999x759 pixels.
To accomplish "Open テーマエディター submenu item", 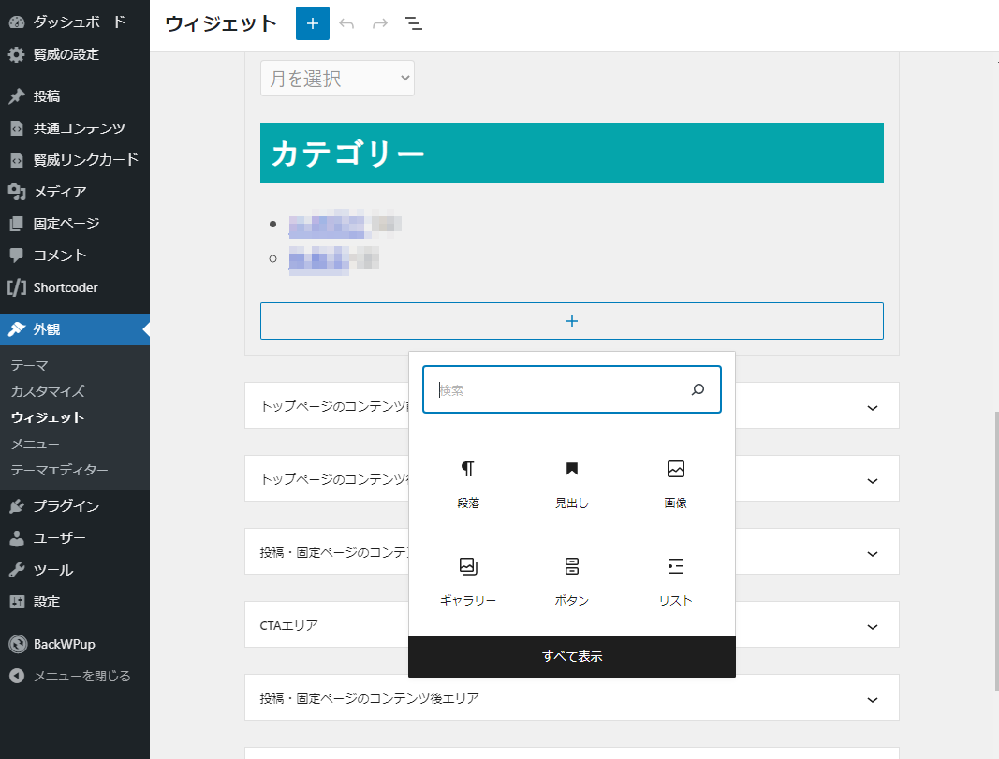I will (59, 470).
